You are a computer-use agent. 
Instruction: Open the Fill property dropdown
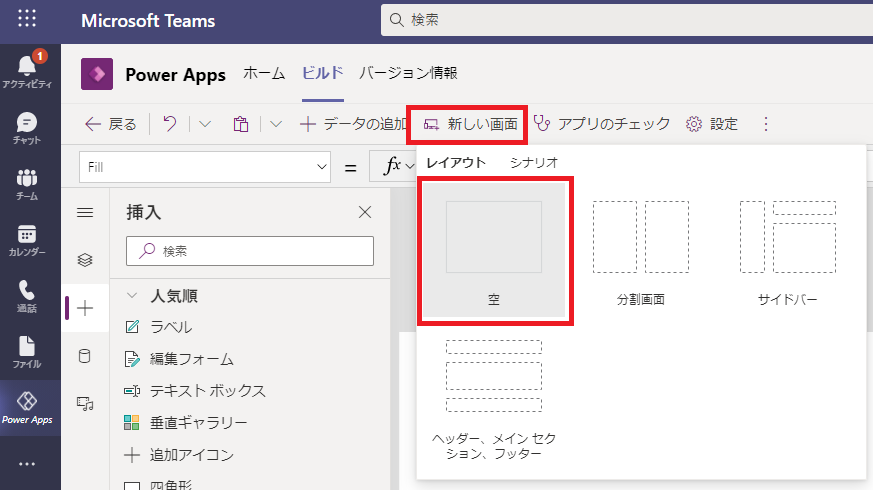click(x=205, y=166)
